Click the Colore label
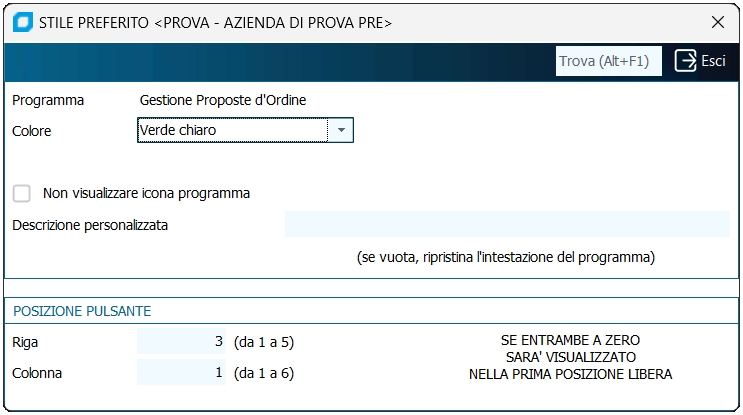Viewport: 743px width, 415px height. [32, 131]
